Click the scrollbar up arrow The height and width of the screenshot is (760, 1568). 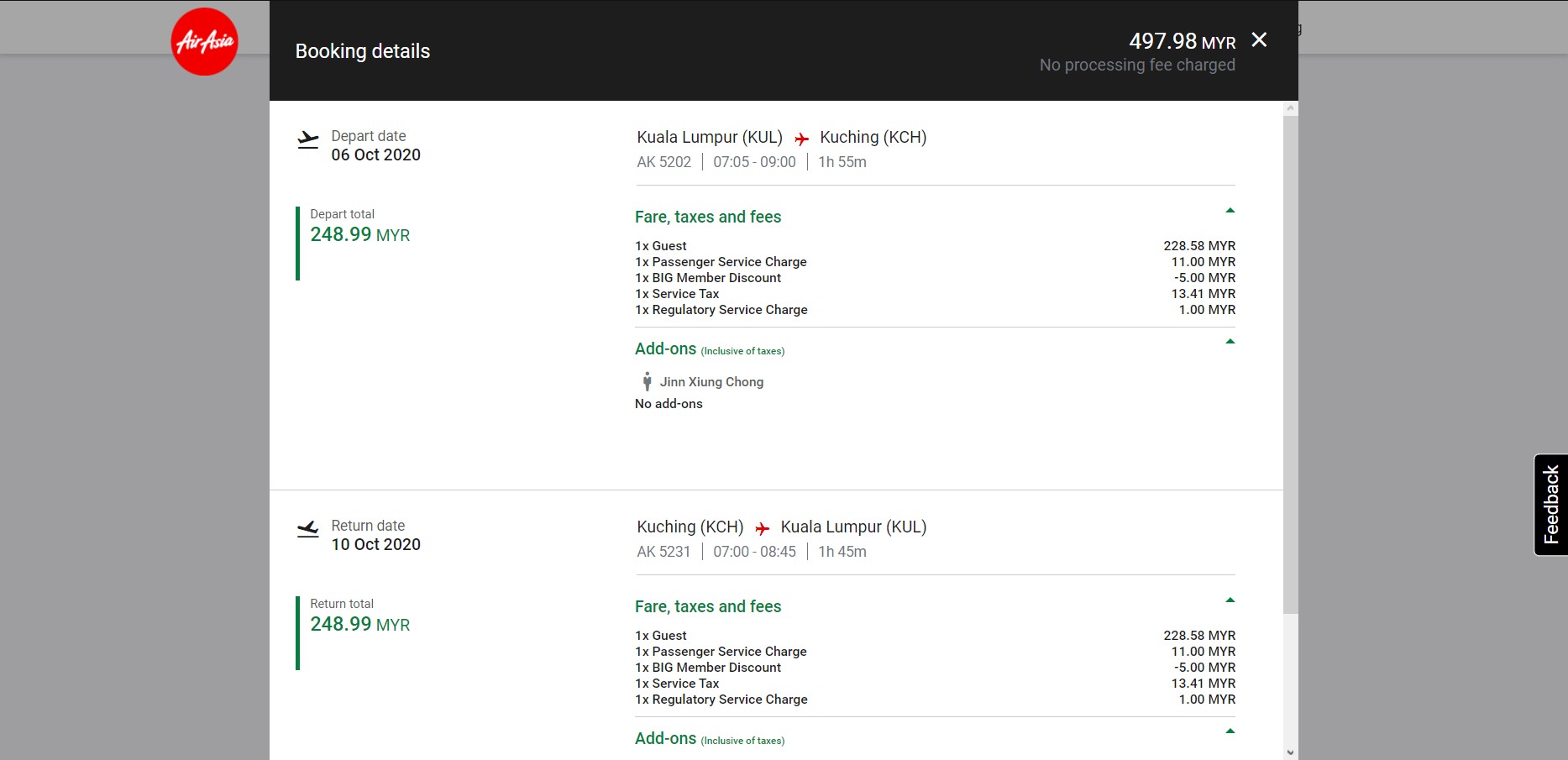pos(1291,108)
